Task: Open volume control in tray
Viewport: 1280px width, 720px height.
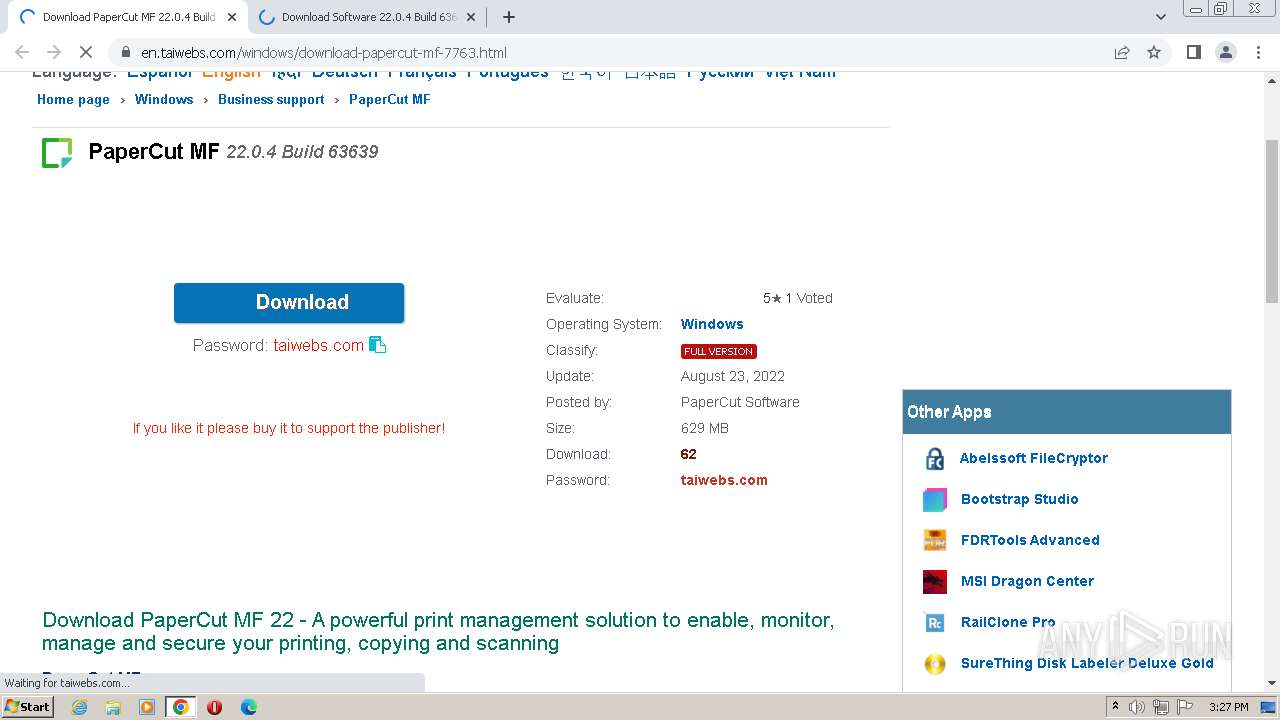Action: coord(1137,707)
